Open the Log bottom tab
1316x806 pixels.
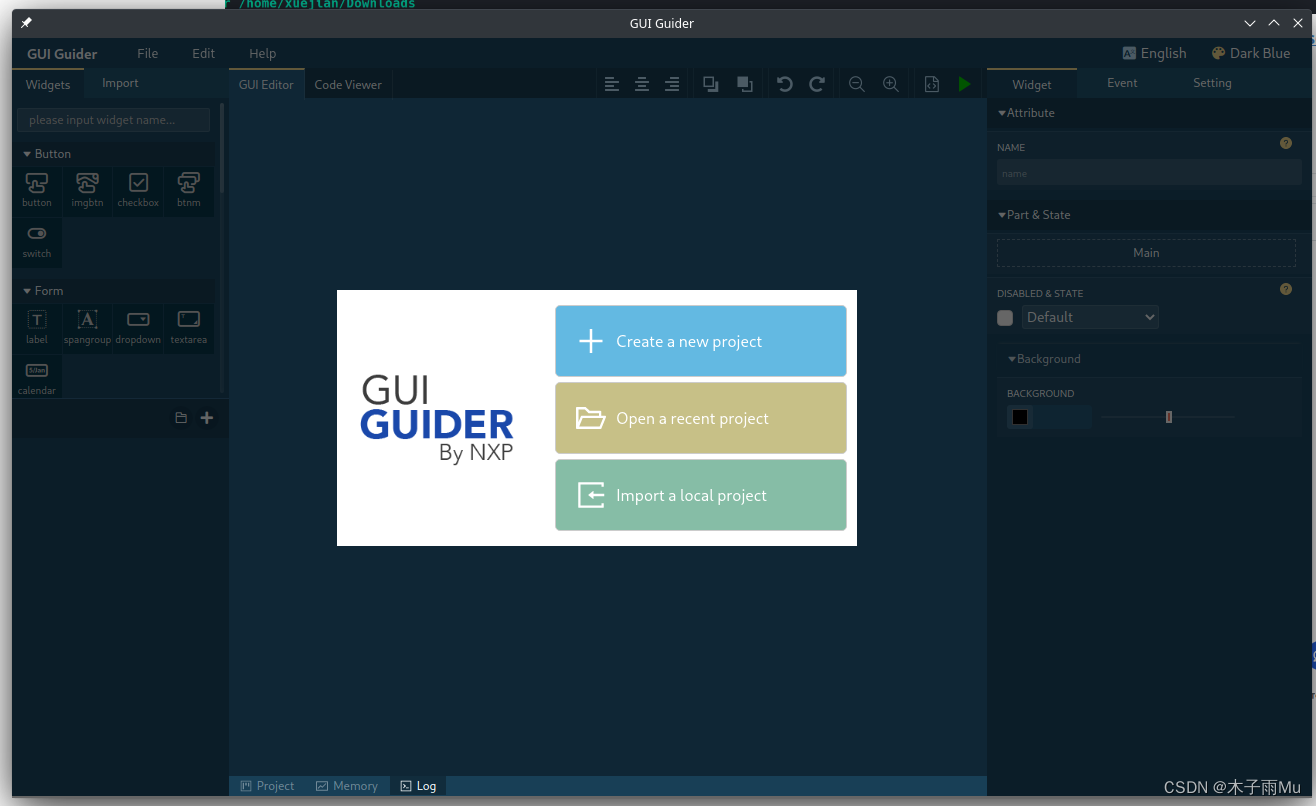pos(418,786)
